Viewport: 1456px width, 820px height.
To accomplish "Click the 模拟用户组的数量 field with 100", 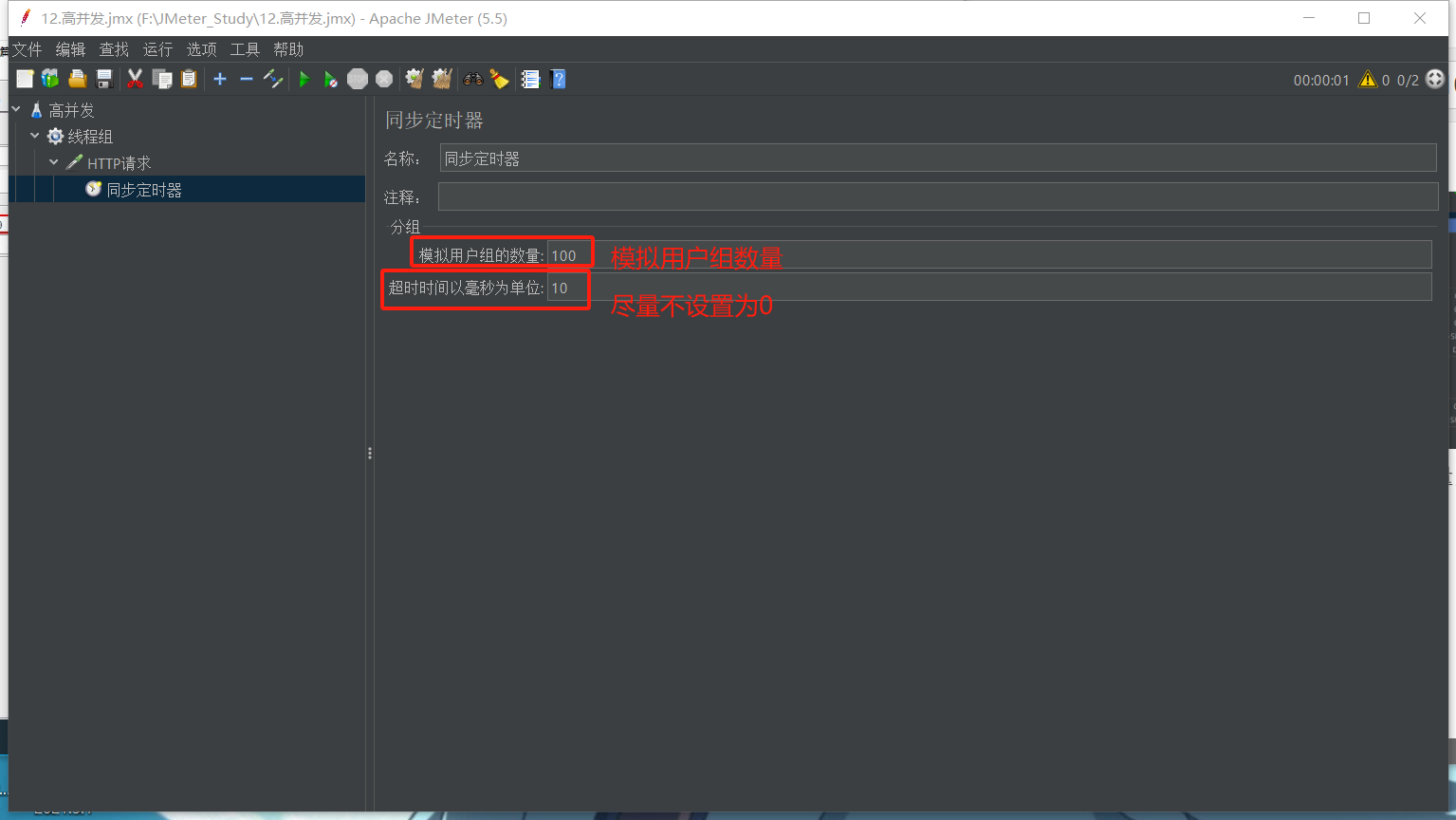I will [989, 255].
